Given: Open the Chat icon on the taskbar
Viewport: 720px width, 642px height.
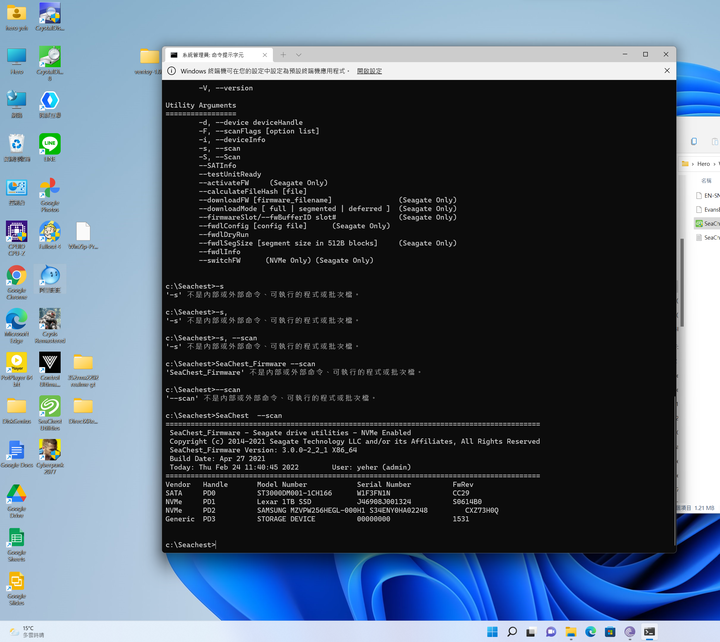Looking at the screenshot, I should [551, 632].
